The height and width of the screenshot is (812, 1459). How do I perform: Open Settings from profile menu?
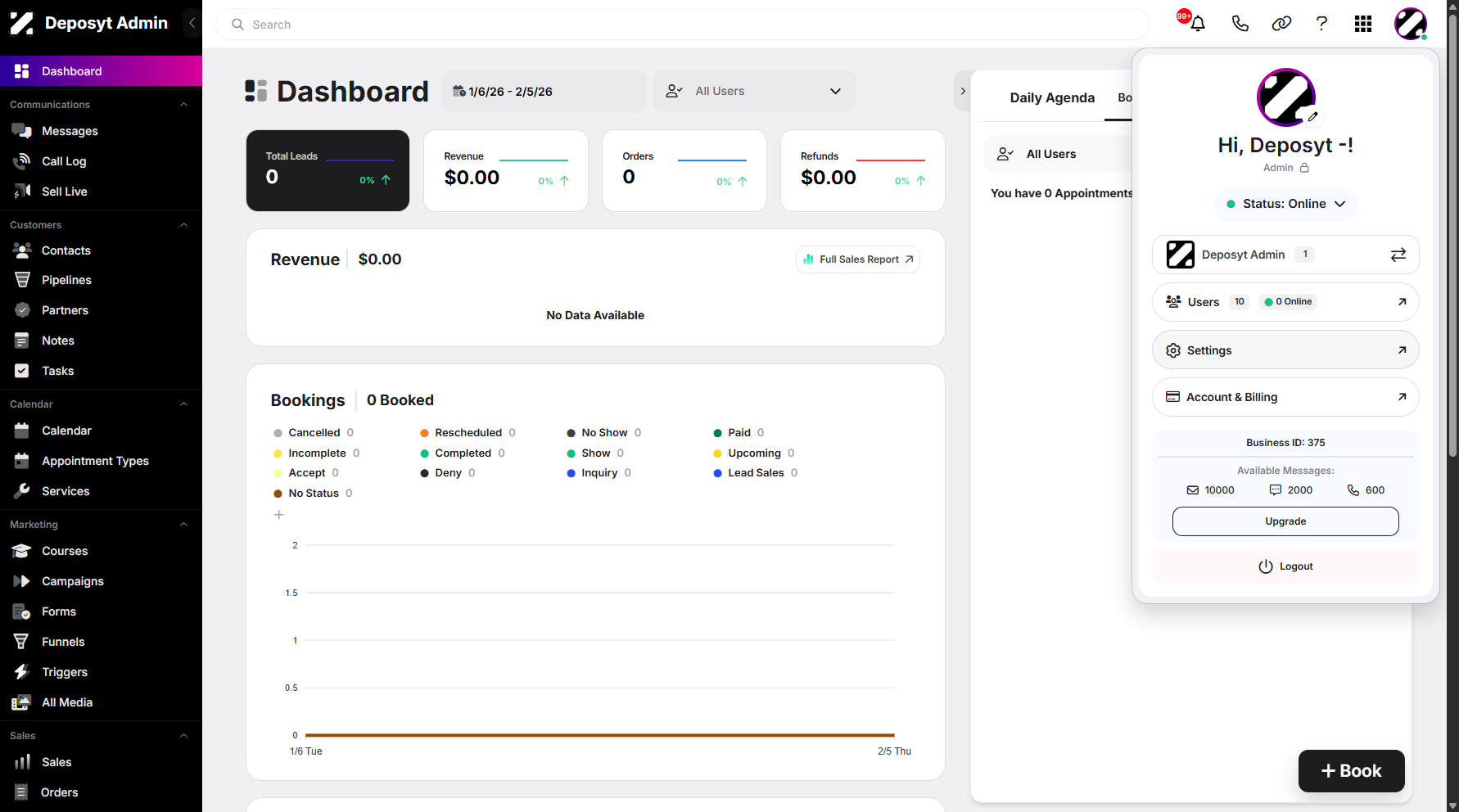pos(1285,350)
